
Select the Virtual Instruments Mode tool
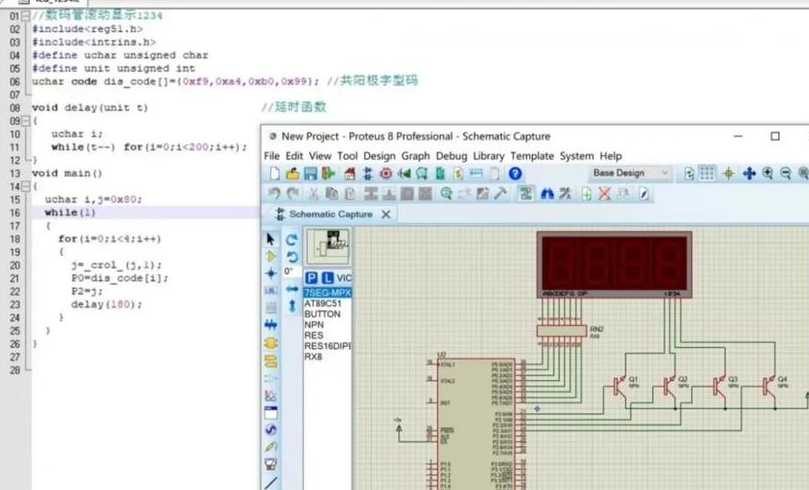pyautogui.click(x=271, y=464)
